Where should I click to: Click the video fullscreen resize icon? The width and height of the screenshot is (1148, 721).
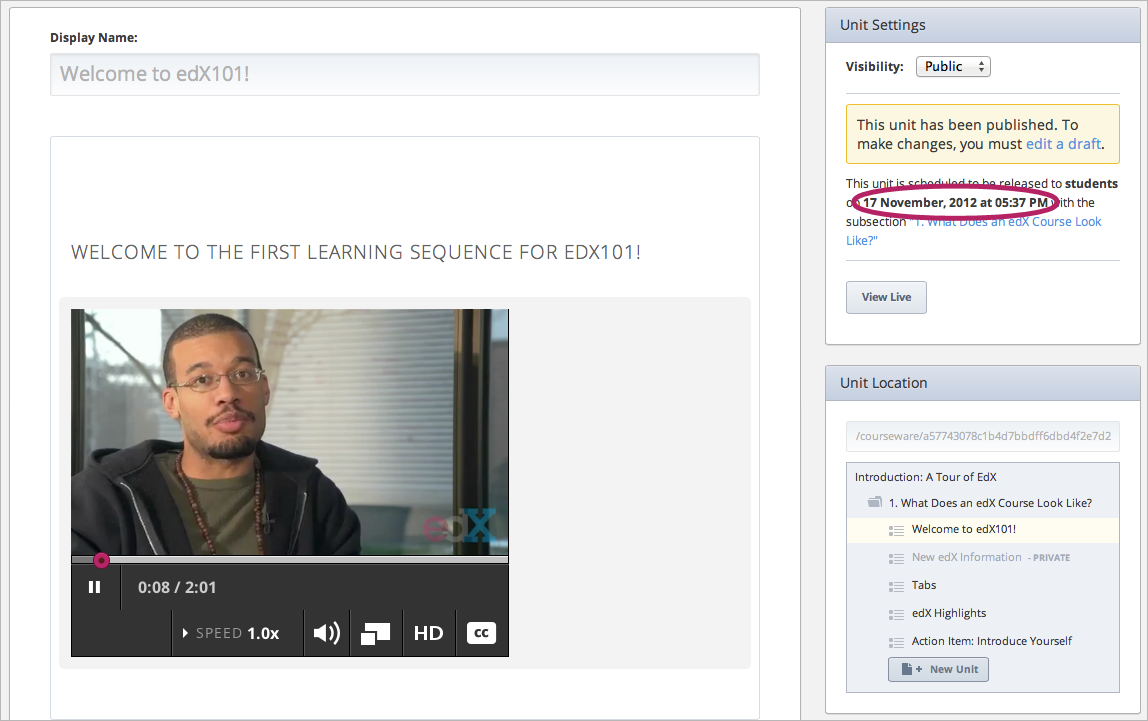point(376,633)
